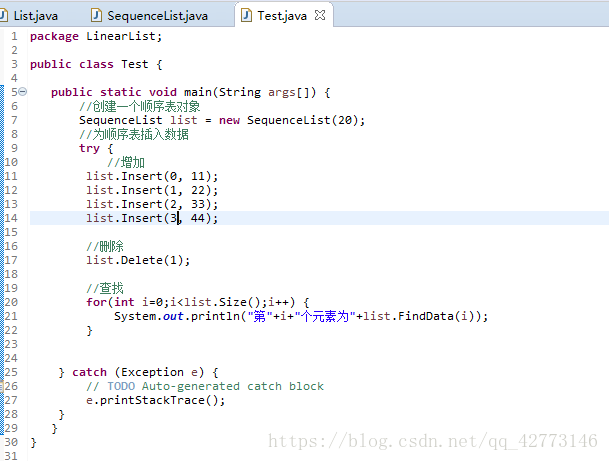Viewport: 609px width, 461px height.
Task: Click the 'try {' keyword line
Action: (x=96, y=148)
